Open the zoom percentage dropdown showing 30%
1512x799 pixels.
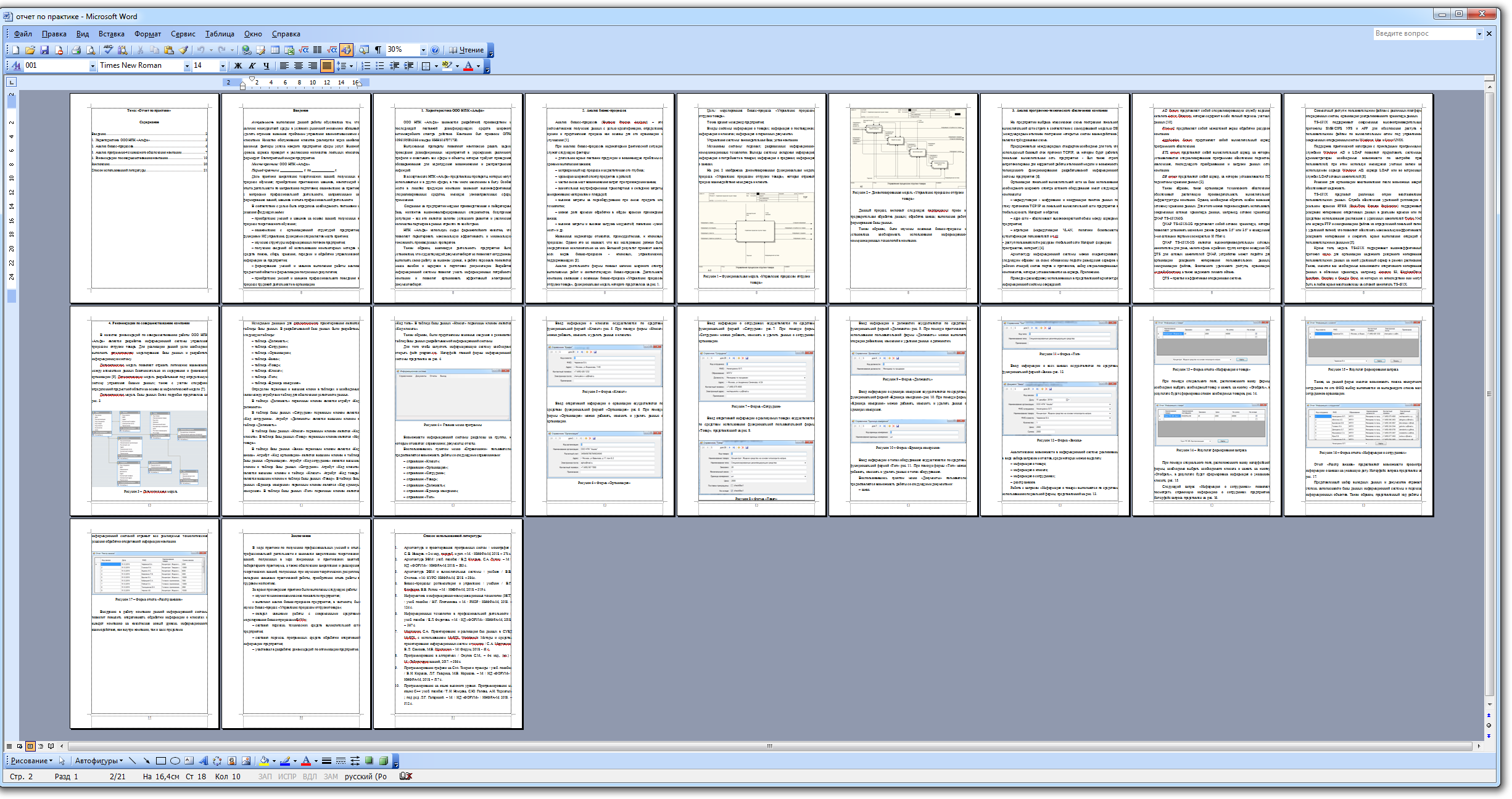[x=423, y=50]
